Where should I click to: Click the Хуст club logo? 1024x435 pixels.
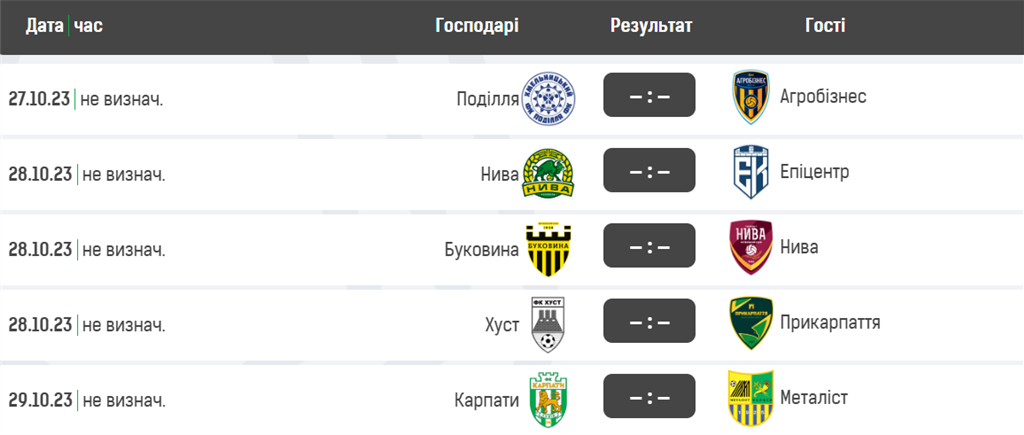(549, 324)
